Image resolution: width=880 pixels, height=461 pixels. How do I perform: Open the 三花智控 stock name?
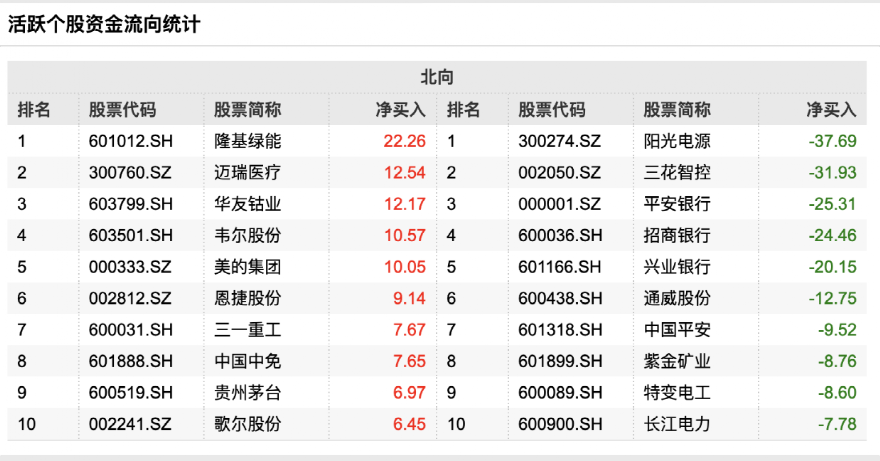pyautogui.click(x=677, y=172)
